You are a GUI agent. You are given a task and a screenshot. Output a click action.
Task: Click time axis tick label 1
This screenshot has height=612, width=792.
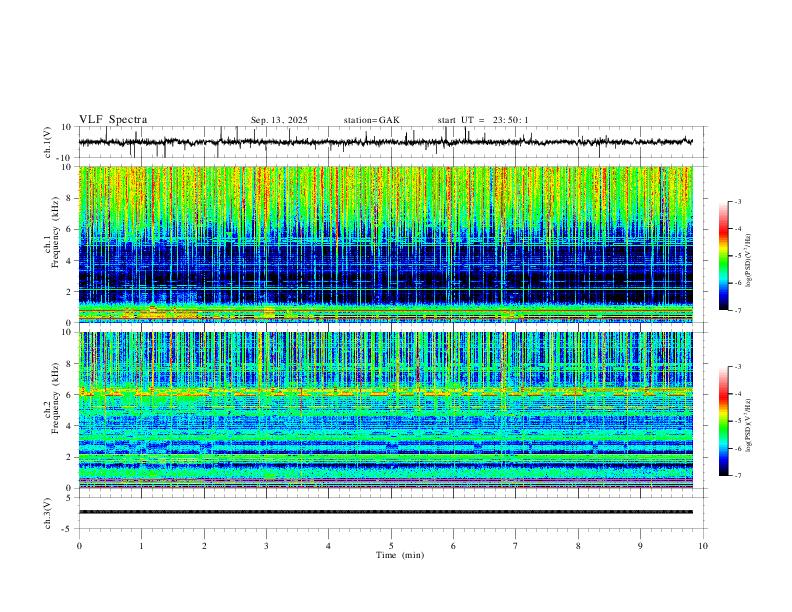(x=141, y=546)
